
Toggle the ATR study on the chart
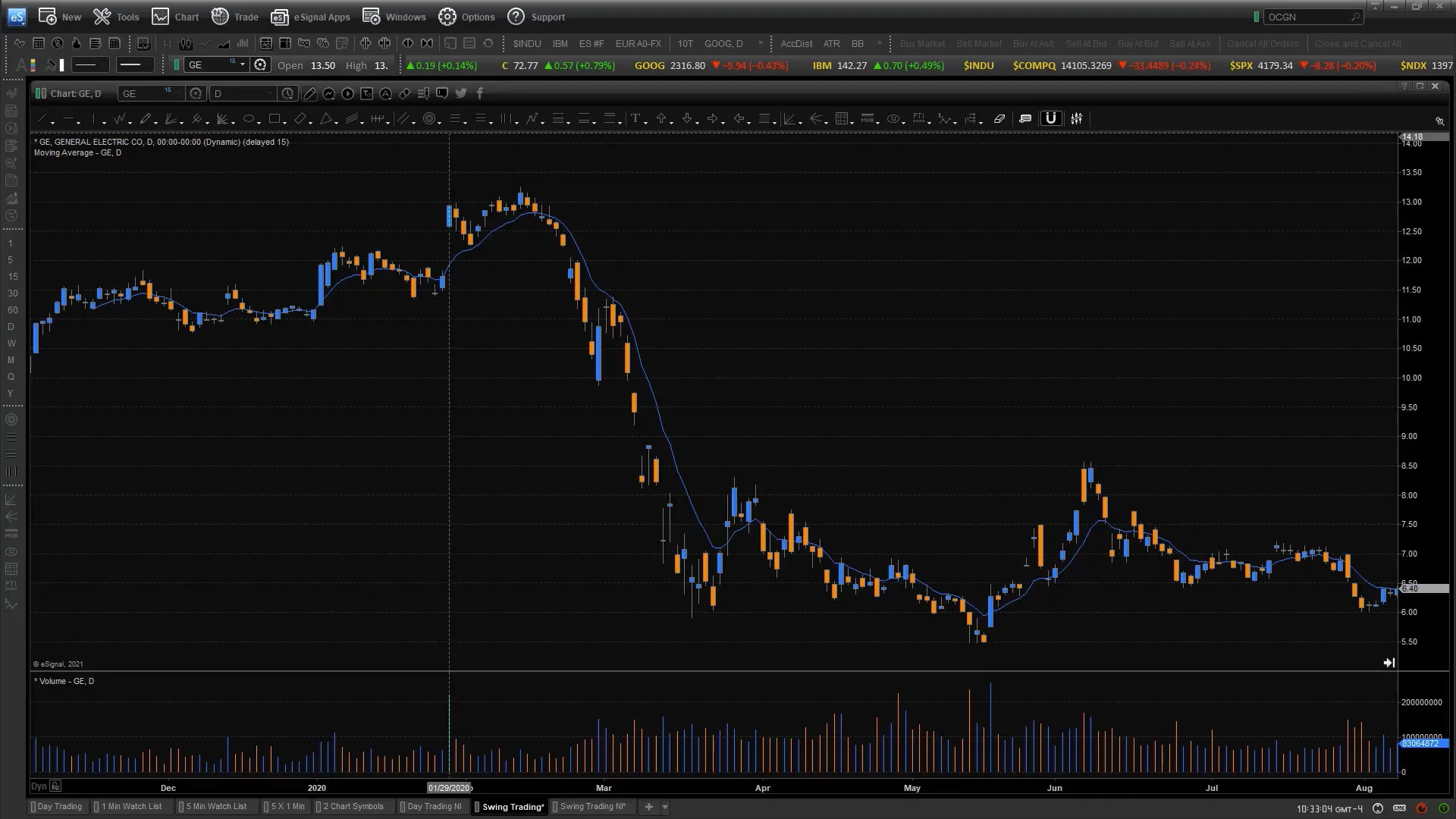click(831, 44)
